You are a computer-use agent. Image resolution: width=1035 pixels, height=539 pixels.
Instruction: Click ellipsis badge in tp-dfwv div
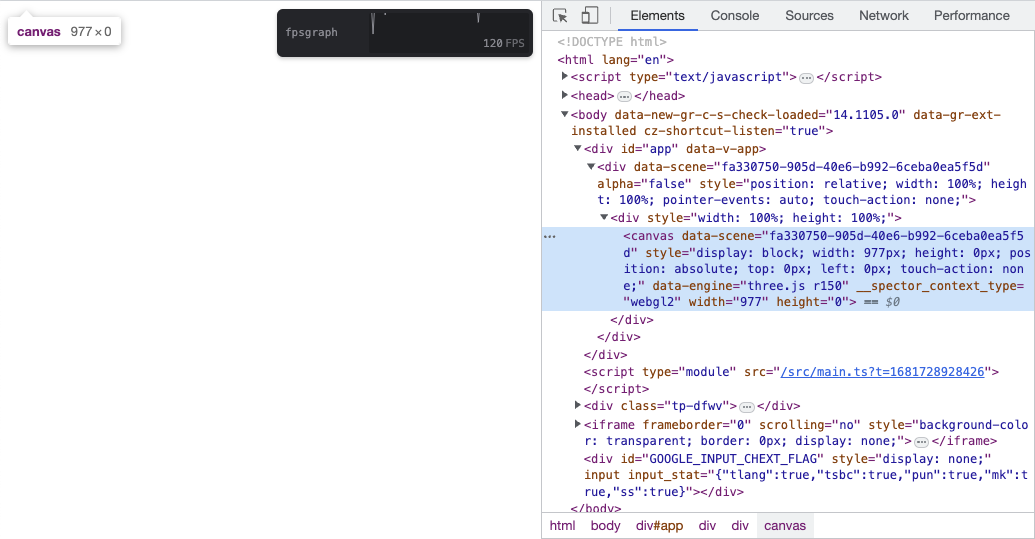(747, 407)
